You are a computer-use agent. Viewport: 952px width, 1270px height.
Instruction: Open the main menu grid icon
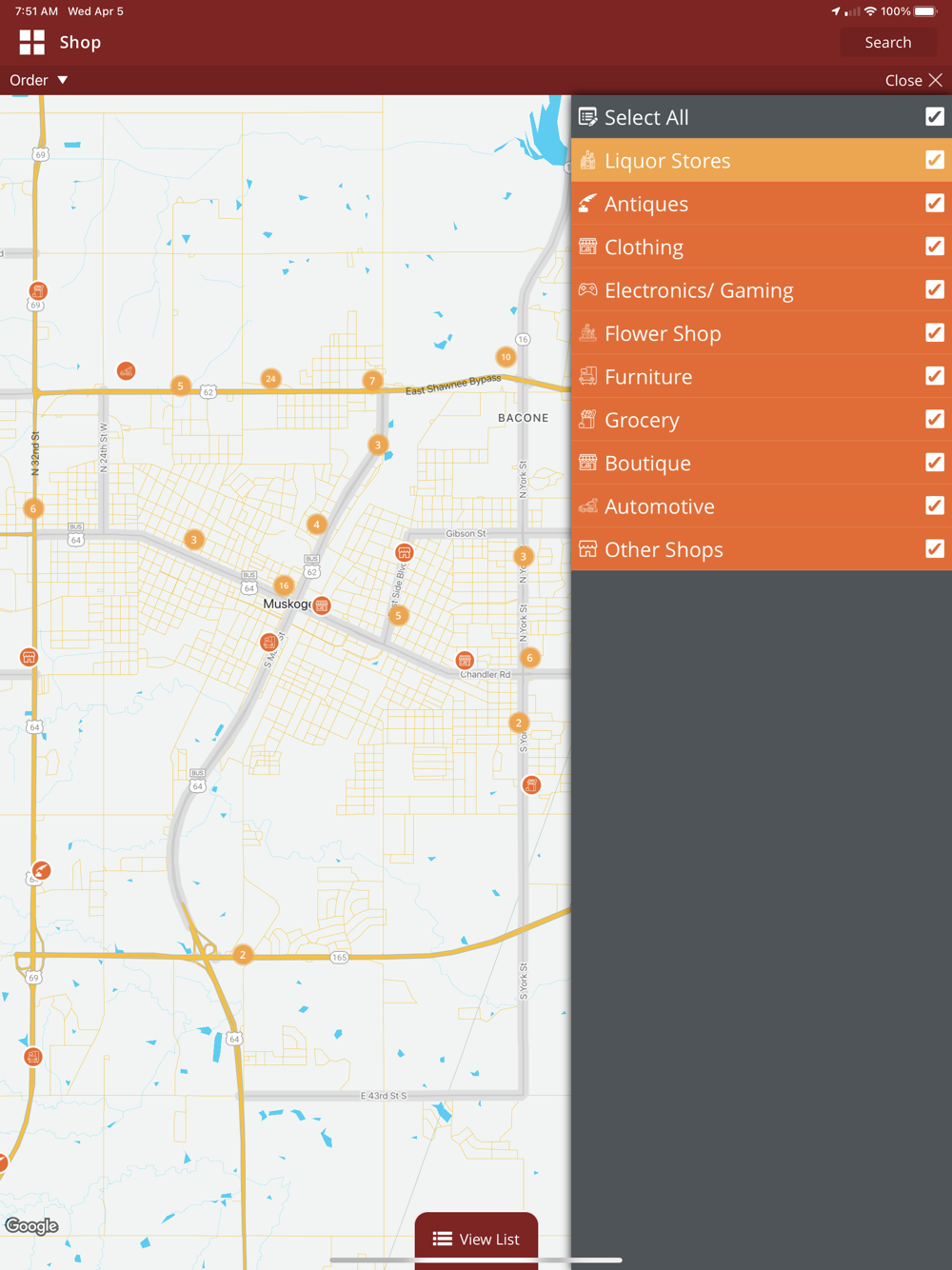(x=32, y=42)
